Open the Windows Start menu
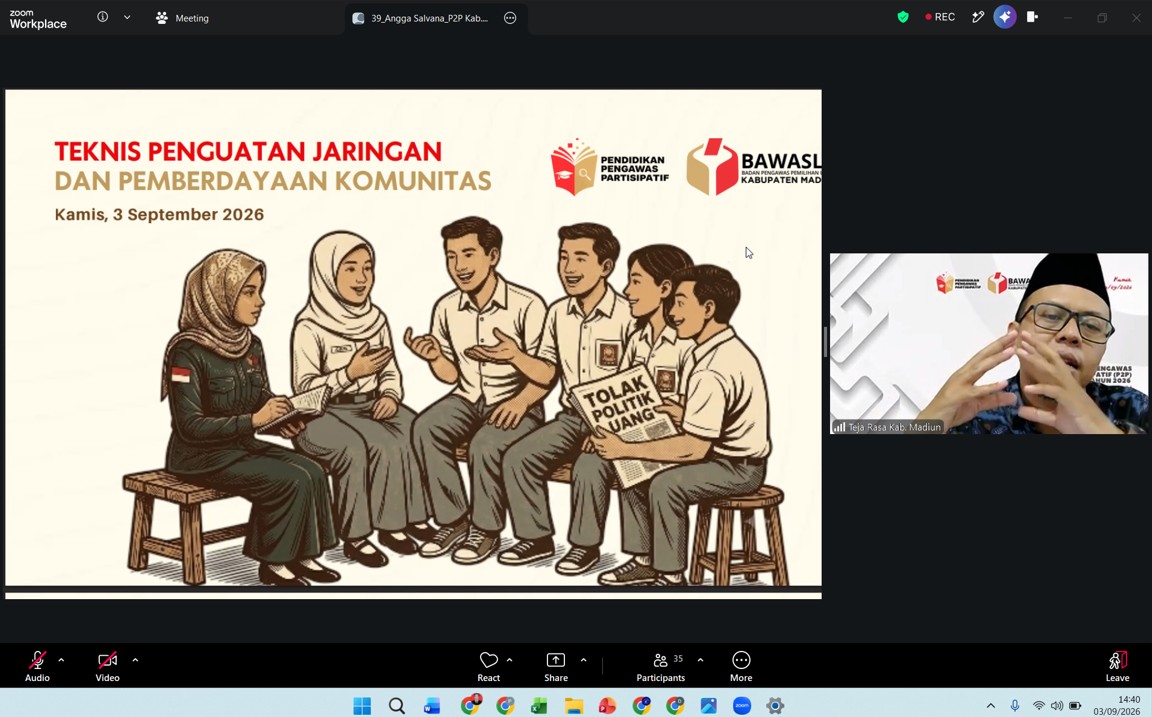Screen dimensions: 1152x717 click(x=362, y=706)
